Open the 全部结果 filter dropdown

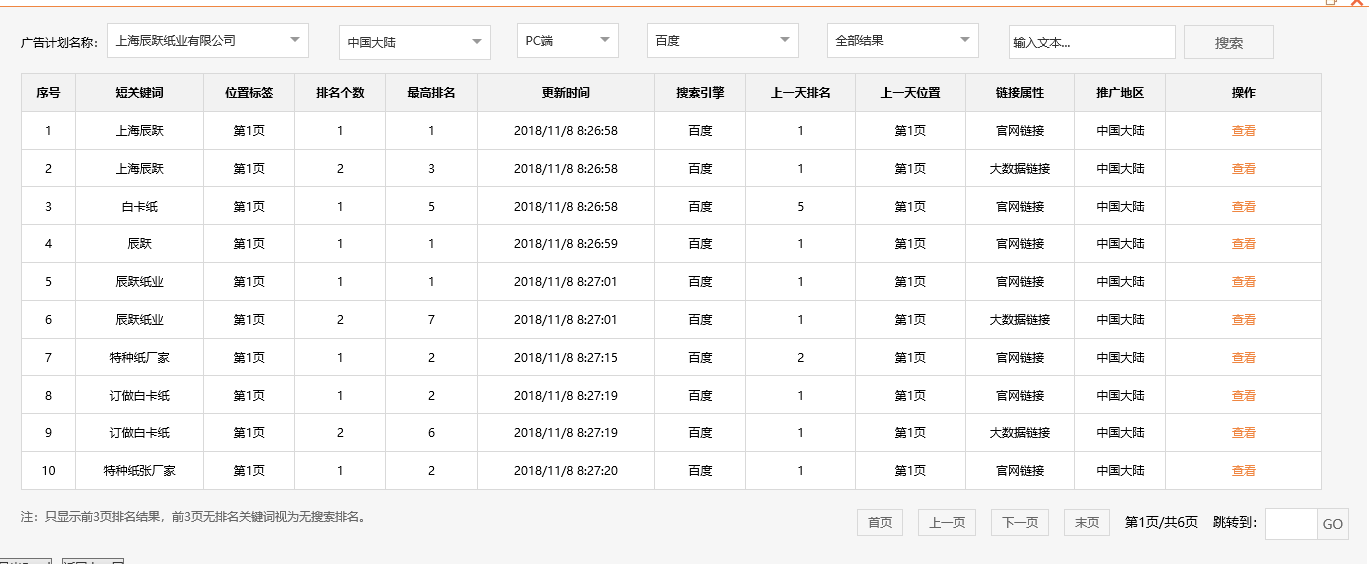pyautogui.click(x=903, y=41)
